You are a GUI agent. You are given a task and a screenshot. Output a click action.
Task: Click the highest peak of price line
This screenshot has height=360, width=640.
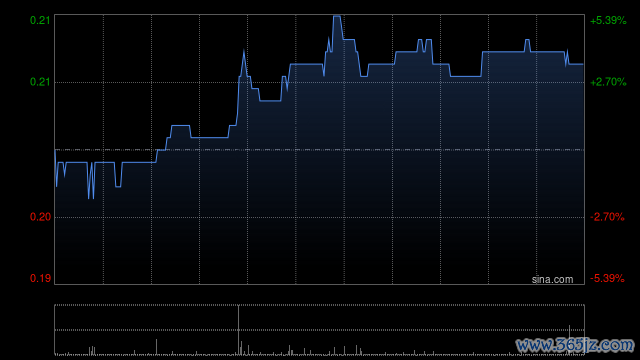click(337, 16)
